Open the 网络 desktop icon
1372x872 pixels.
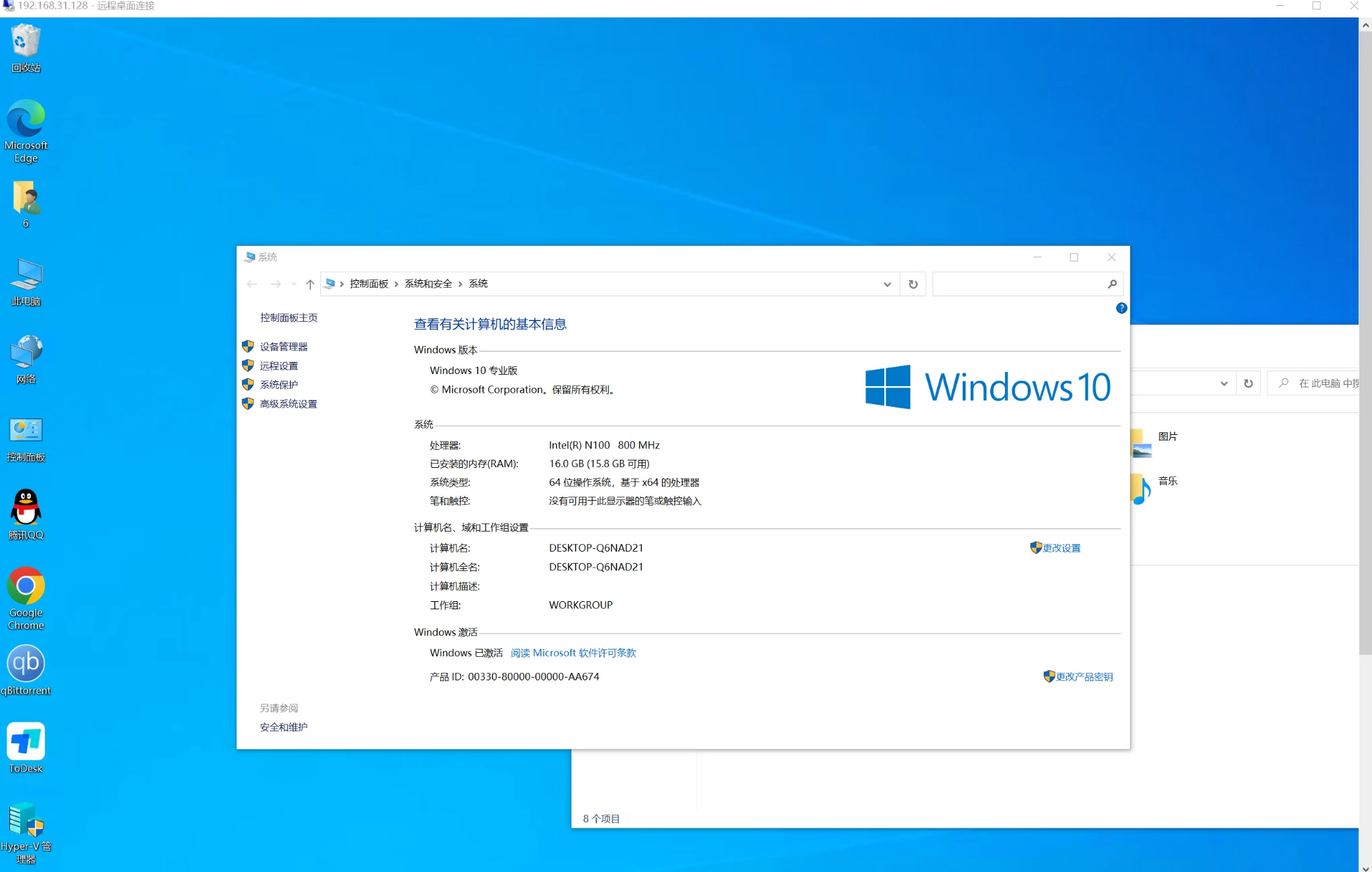point(25,360)
